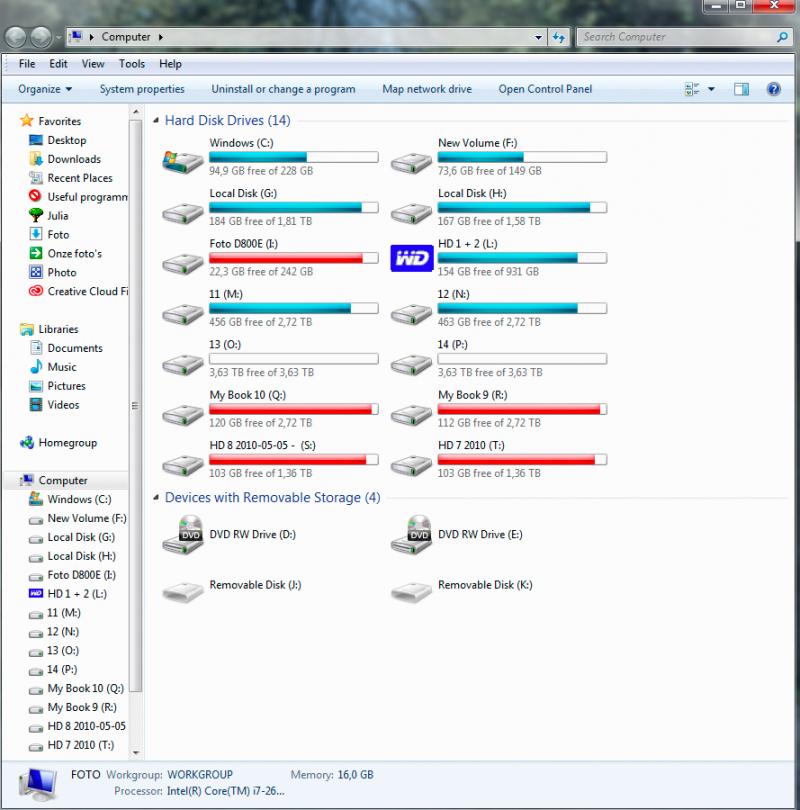
Task: Click the Help question mark icon
Action: (x=773, y=89)
